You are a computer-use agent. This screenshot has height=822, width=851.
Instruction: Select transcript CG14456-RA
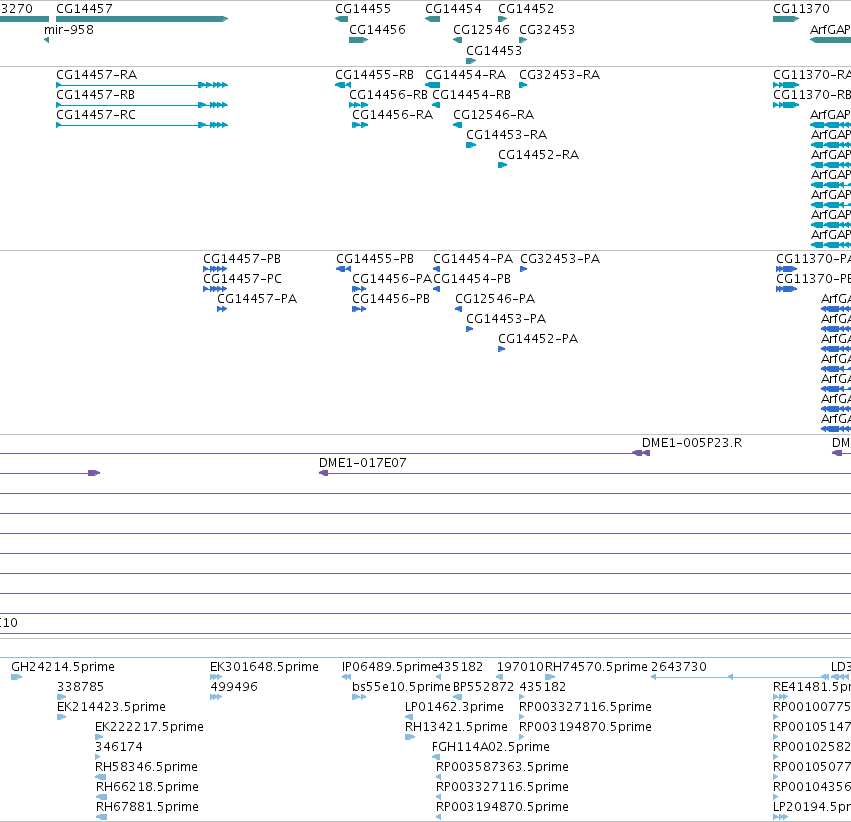coord(392,114)
